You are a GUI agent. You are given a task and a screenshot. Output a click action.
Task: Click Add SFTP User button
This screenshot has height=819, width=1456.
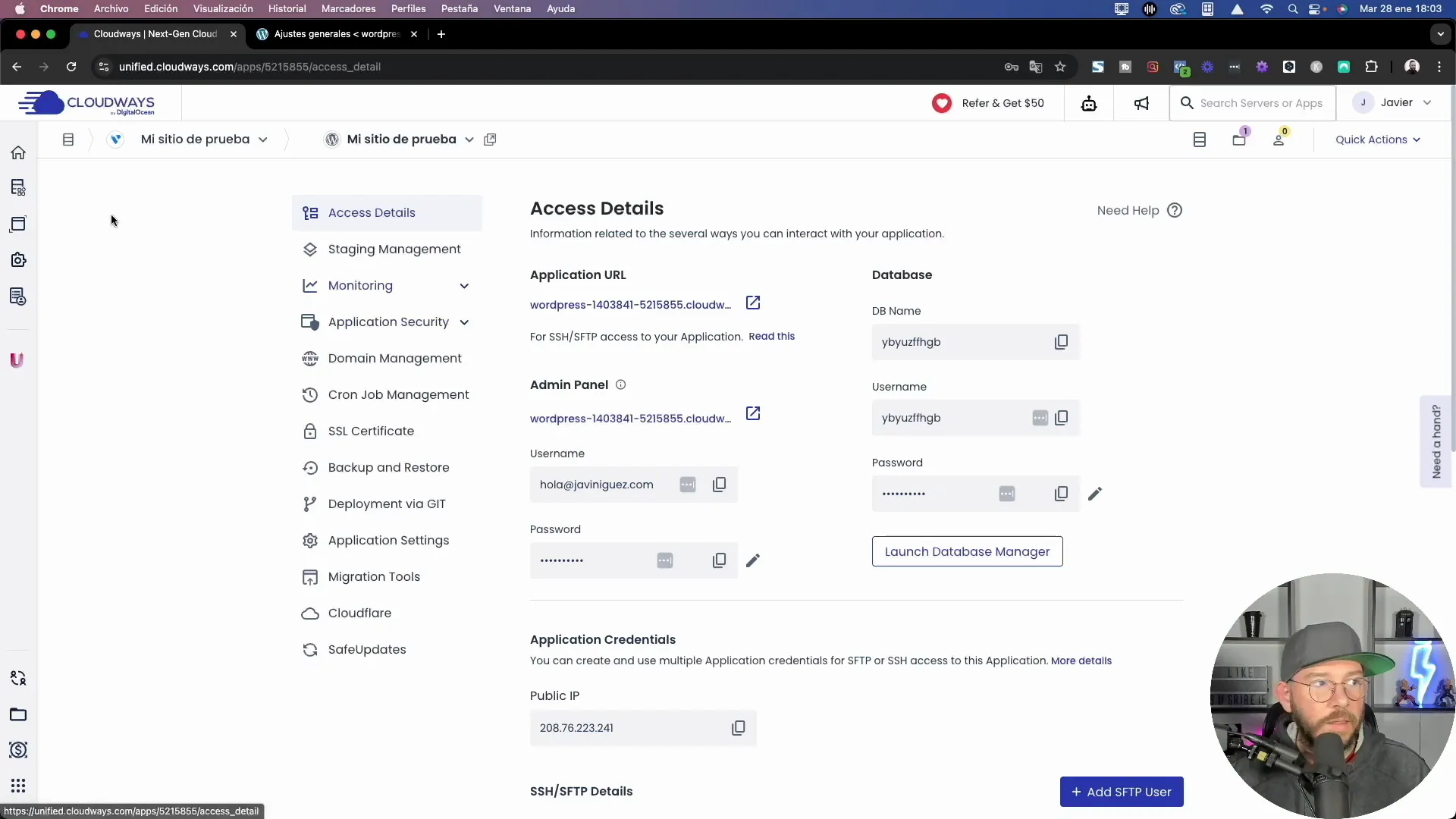(1121, 792)
